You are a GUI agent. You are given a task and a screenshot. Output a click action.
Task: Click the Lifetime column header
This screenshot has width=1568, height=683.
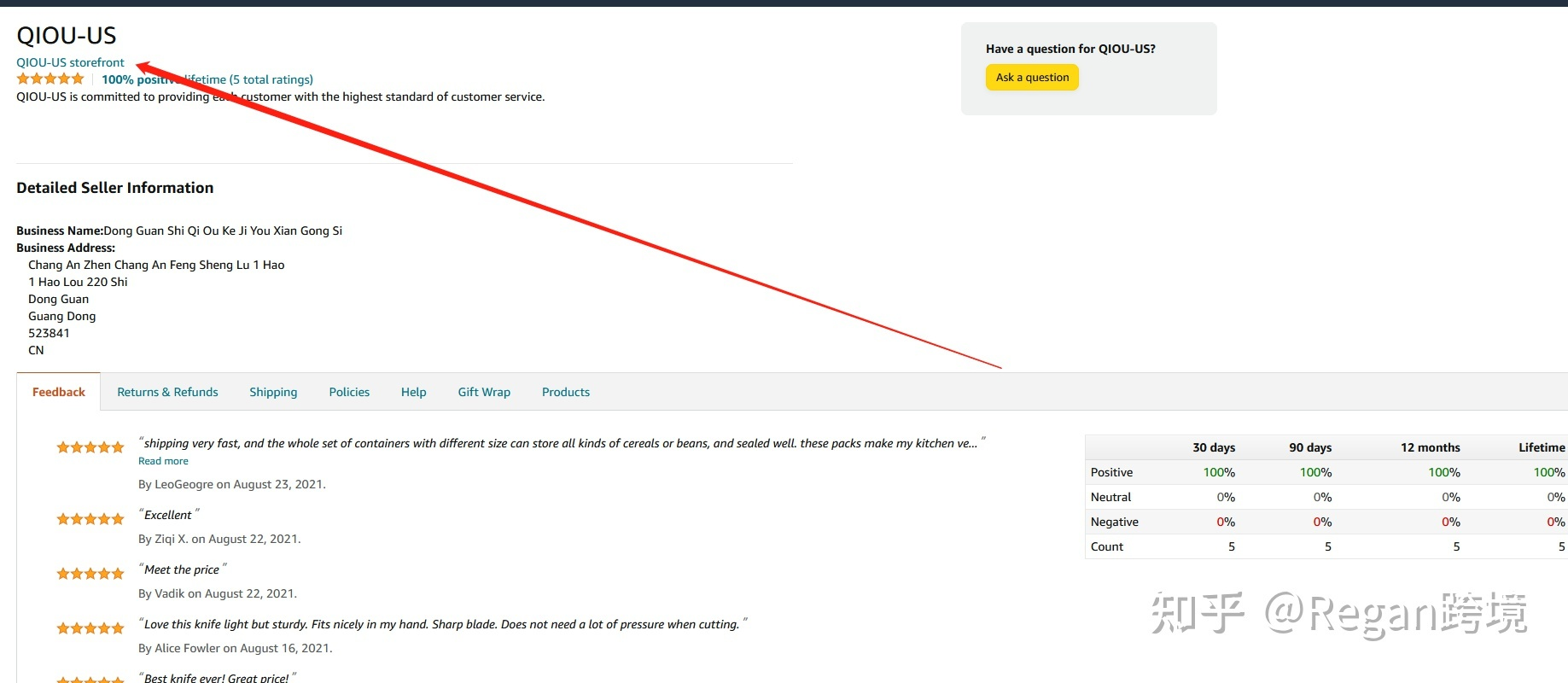[1542, 447]
